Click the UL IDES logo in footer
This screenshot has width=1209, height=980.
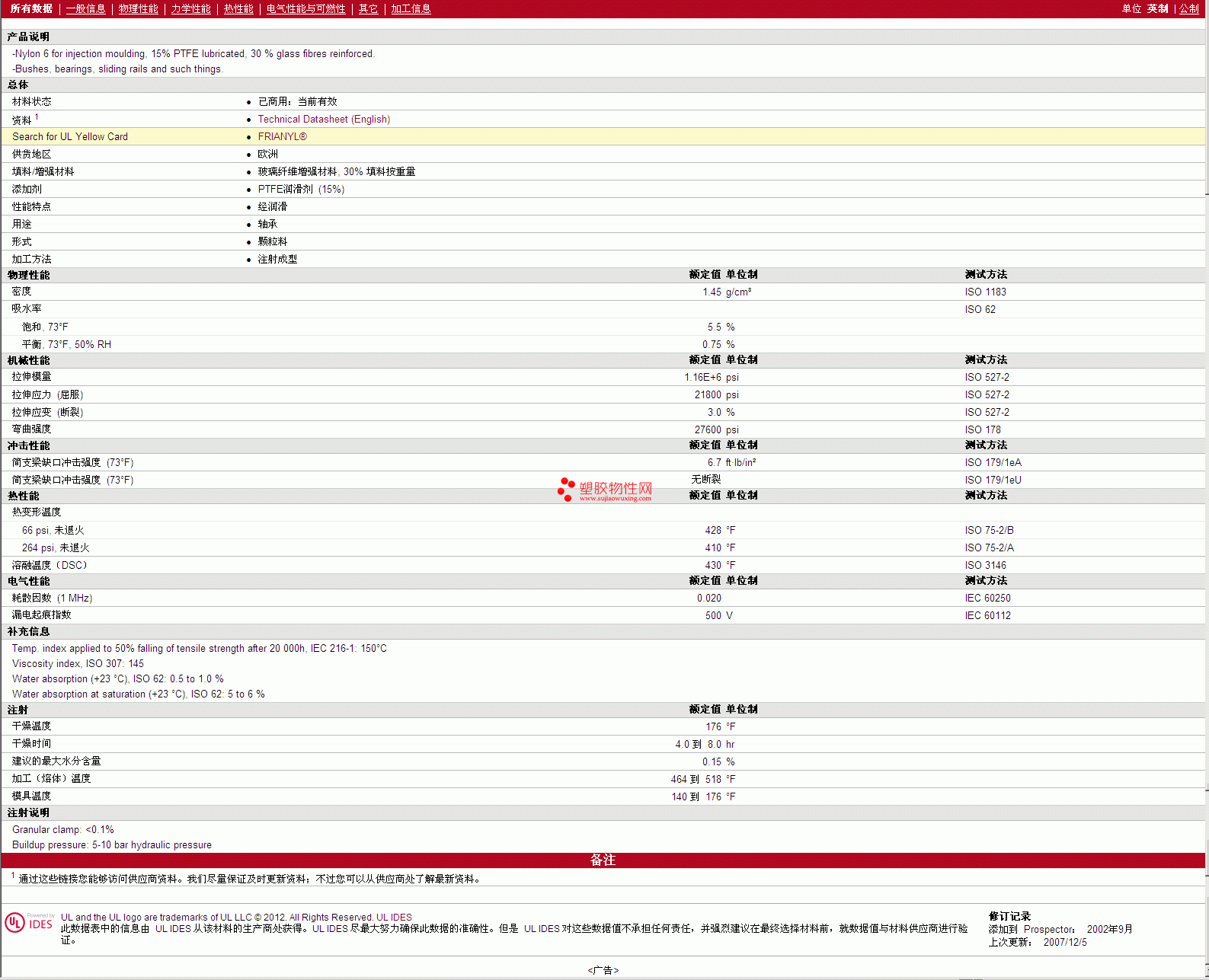coord(29,922)
